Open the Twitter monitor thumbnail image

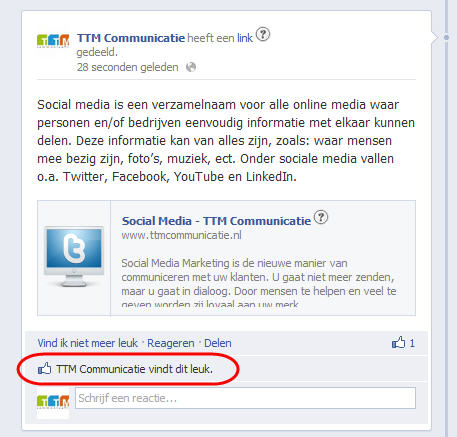coord(74,257)
